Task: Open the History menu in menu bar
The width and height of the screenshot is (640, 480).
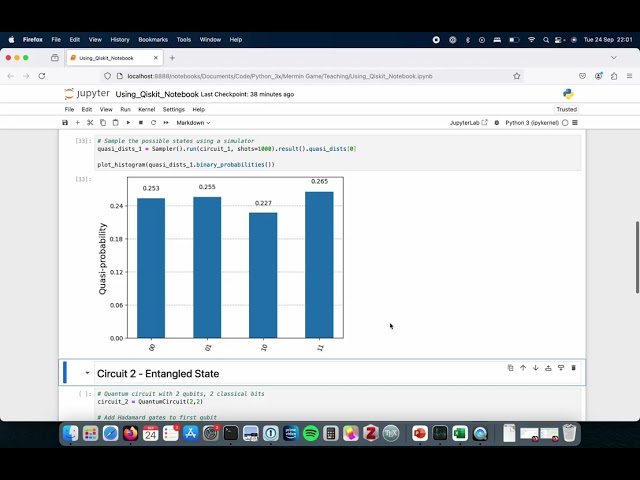Action: (x=120, y=40)
